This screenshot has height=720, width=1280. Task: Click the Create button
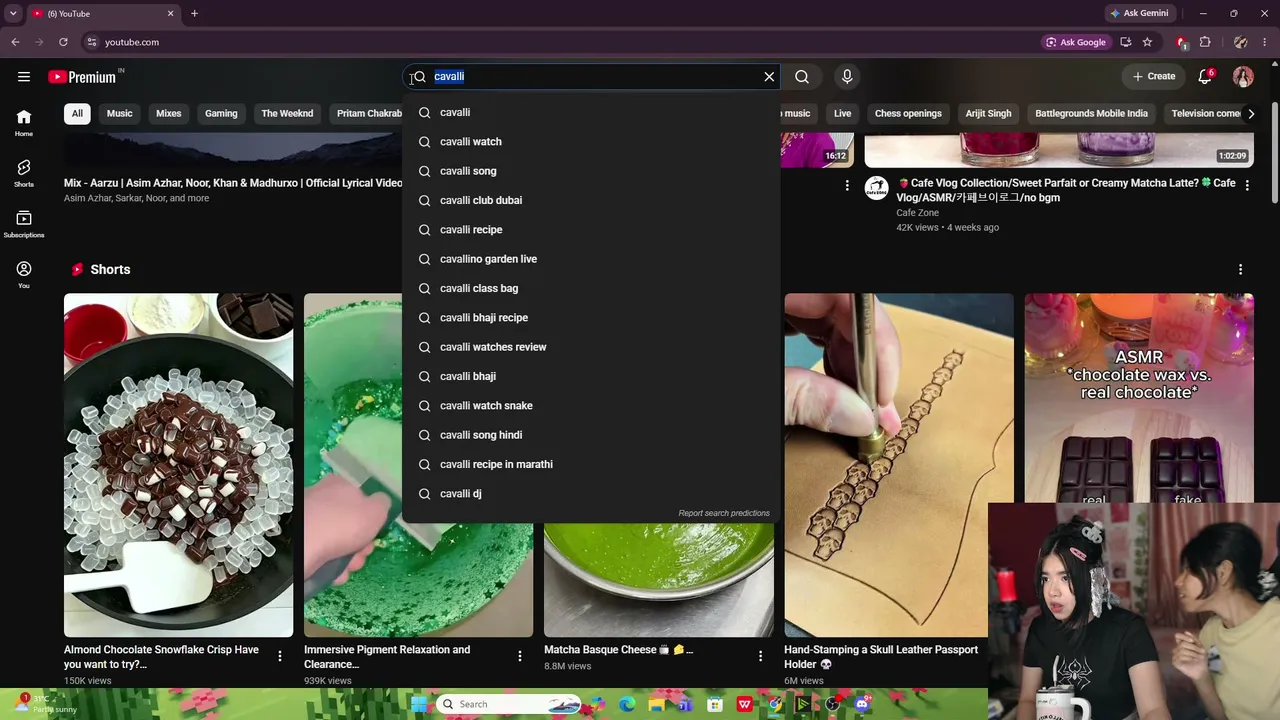point(1153,76)
